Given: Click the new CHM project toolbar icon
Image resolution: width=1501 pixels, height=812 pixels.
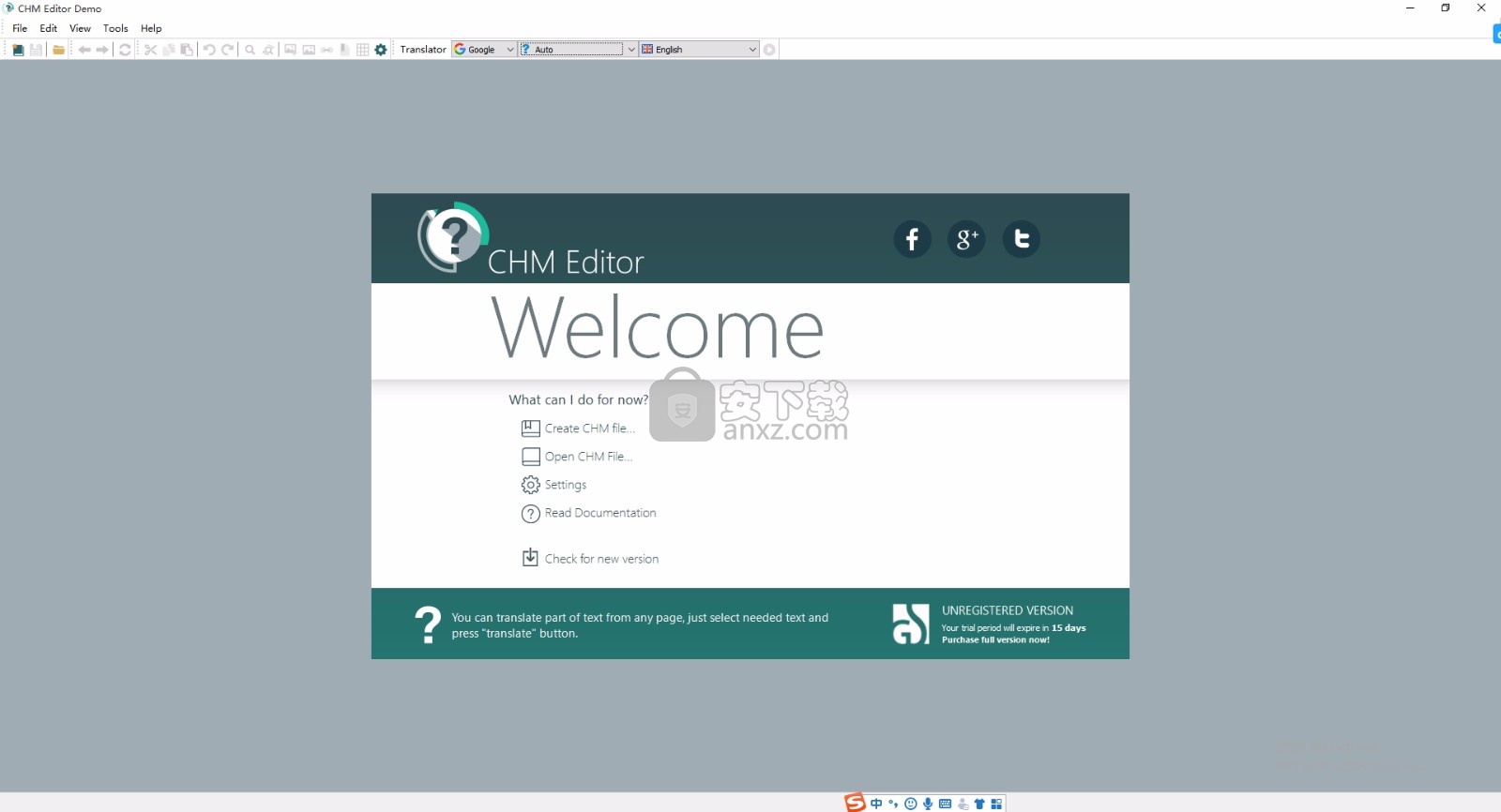Looking at the screenshot, I should pyautogui.click(x=18, y=50).
